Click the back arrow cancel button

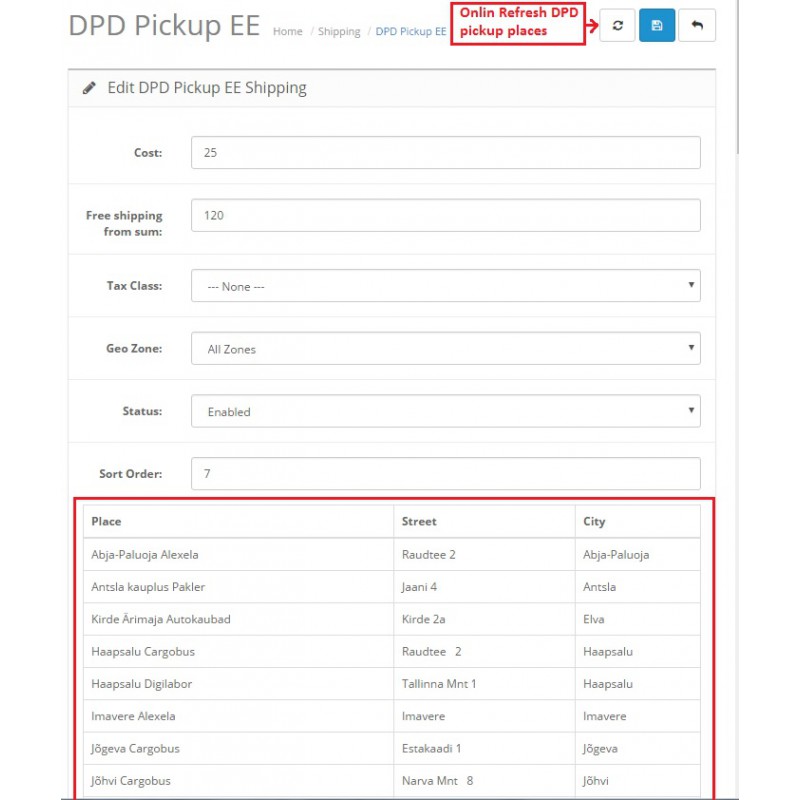pos(697,25)
